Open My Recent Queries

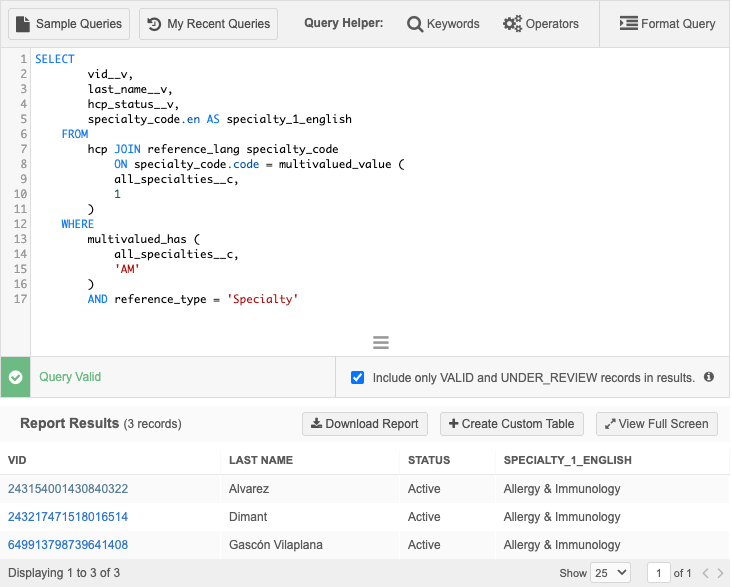[208, 24]
